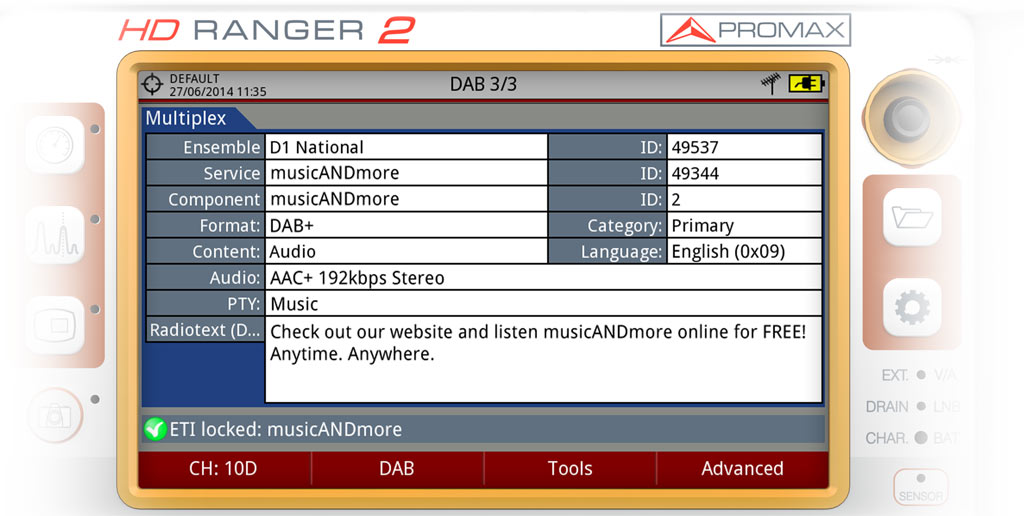The image size is (1024, 516).
Task: Click the Language: field label
Action: pos(607,251)
